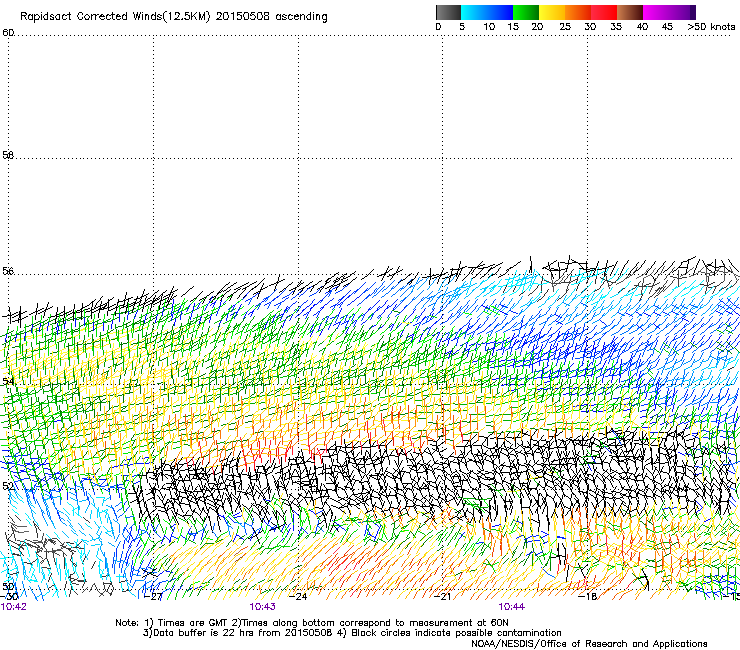The image size is (740, 650).
Task: Click the green 15-20 knots legend swatch
Action: coord(526,12)
